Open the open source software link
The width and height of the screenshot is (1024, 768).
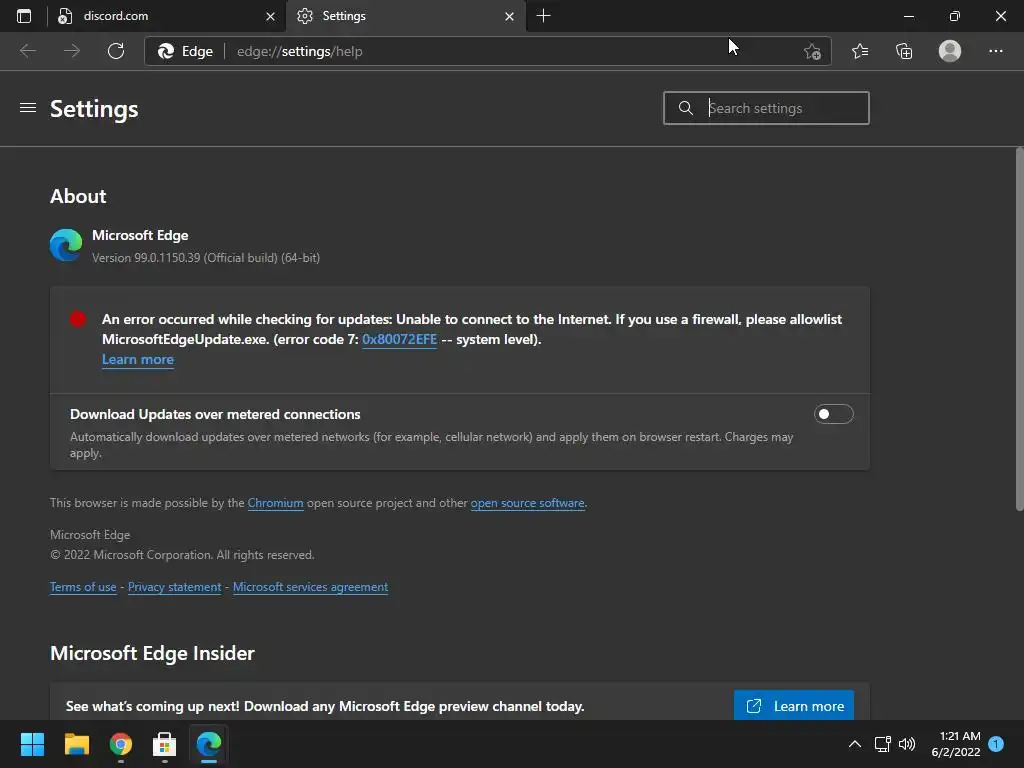528,503
